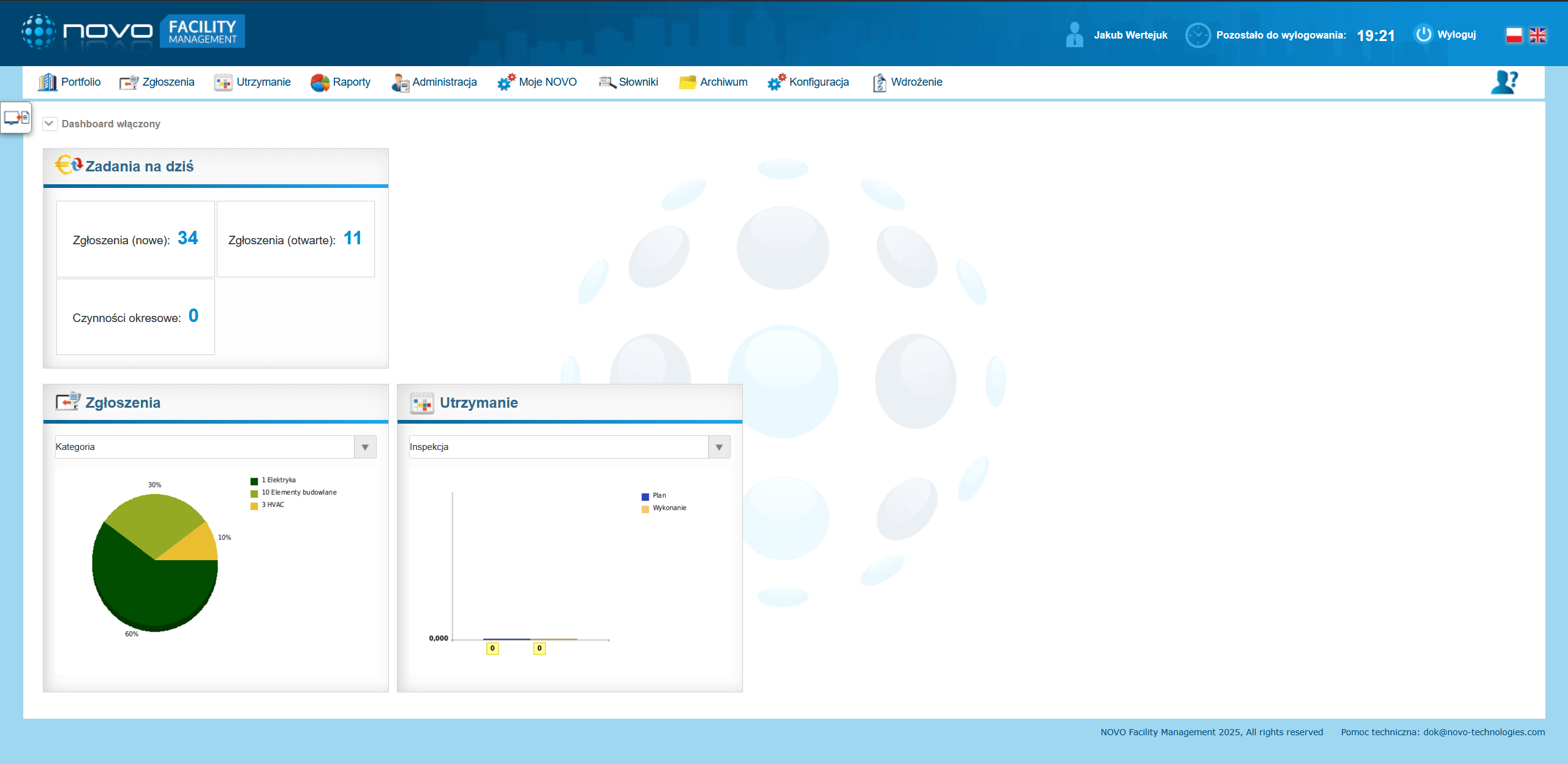This screenshot has height=764, width=1568.
Task: Click the help user question icon
Action: (x=1504, y=82)
